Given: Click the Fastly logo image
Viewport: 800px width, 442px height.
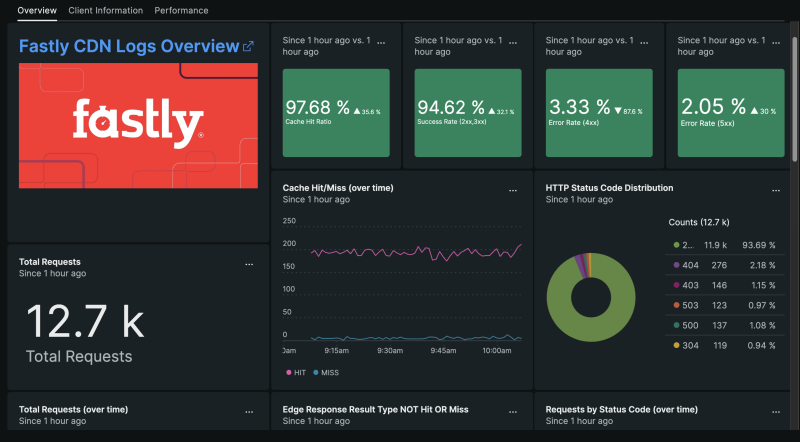Looking at the screenshot, I should (x=138, y=125).
